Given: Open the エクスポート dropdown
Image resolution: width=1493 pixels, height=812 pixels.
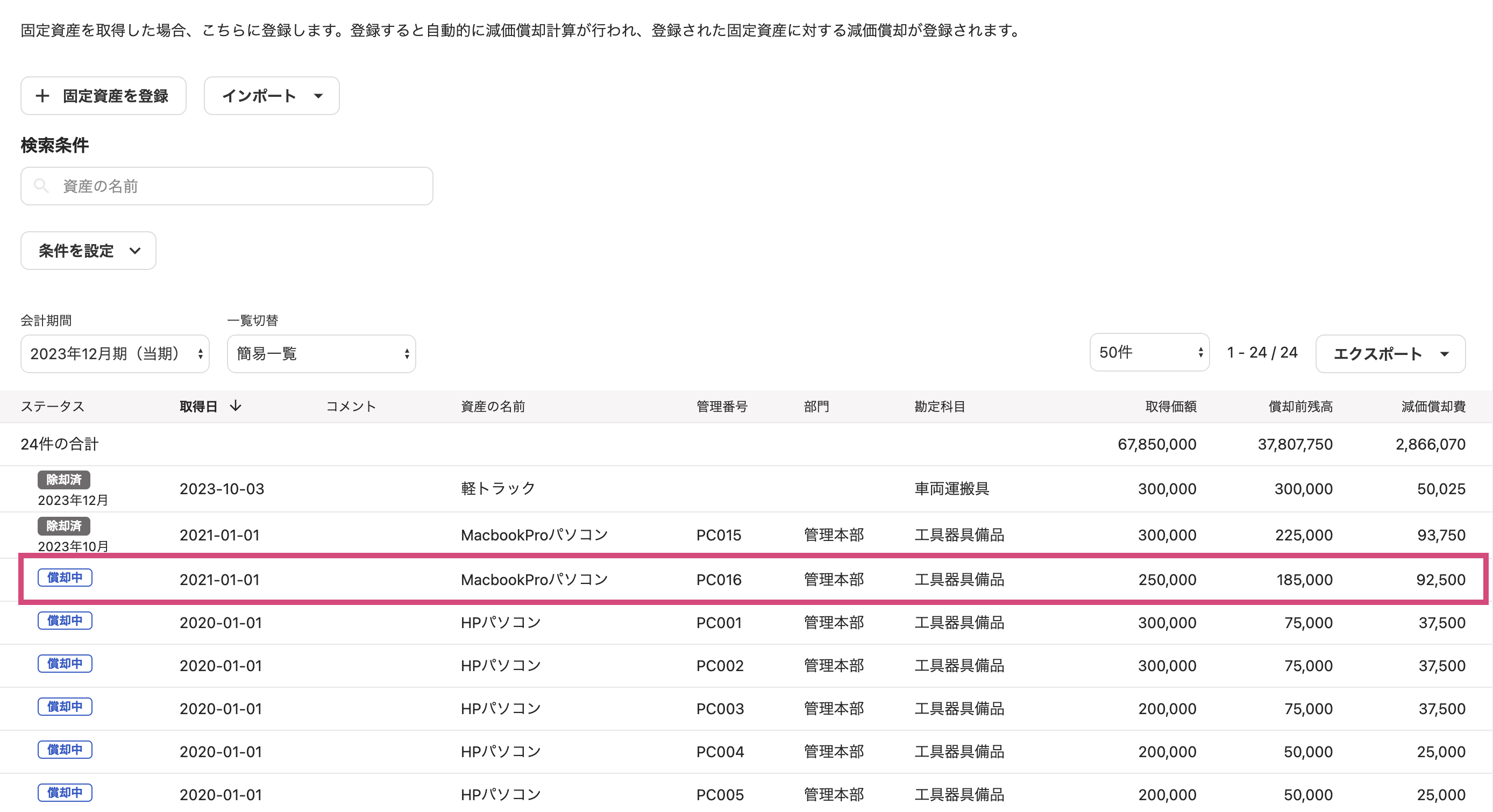Looking at the screenshot, I should point(1390,353).
